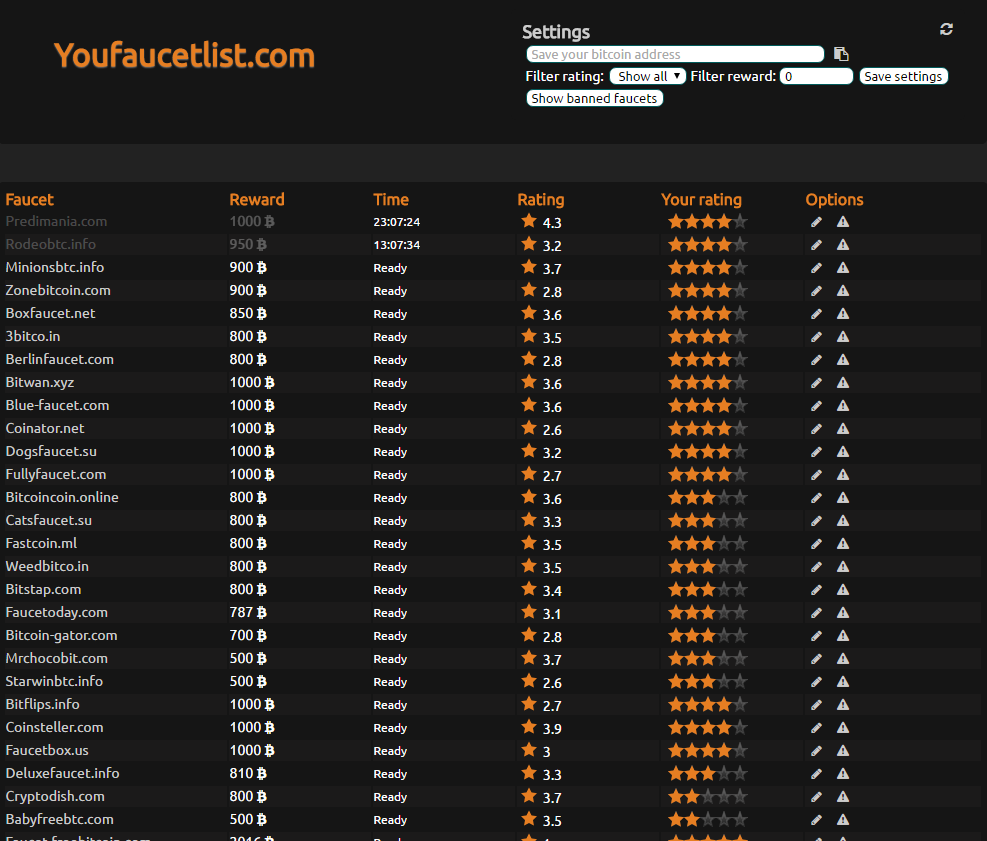This screenshot has height=841, width=987.
Task: Open the Predimania.com faucet link
Action: coord(56,221)
